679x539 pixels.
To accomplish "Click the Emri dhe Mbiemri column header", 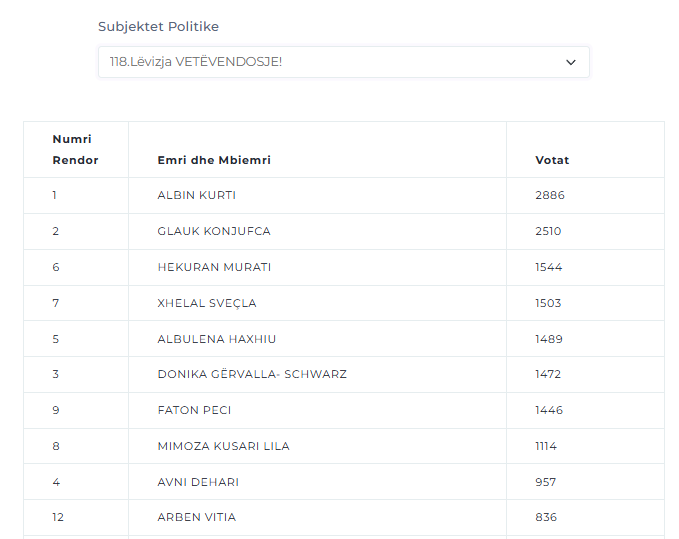I will tap(214, 160).
